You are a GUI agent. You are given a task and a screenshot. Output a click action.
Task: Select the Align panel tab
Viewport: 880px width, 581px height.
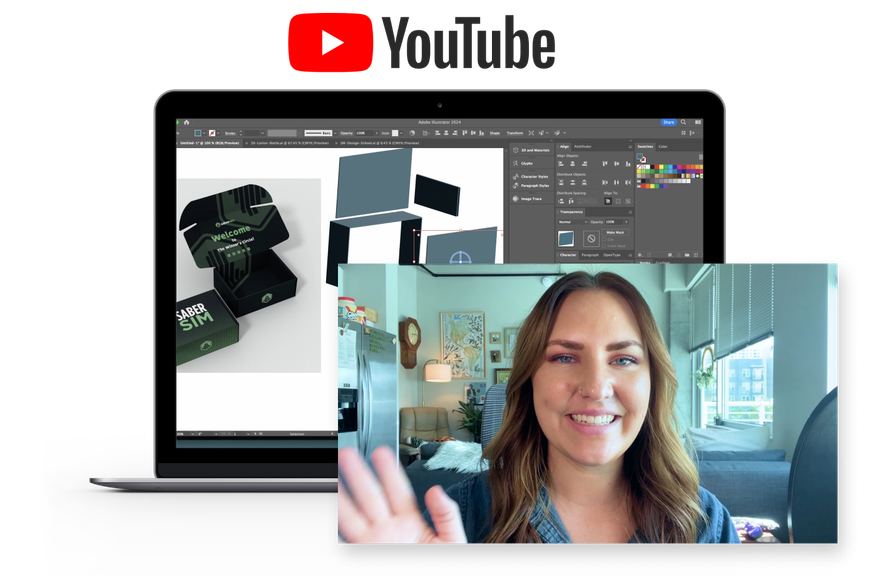pyautogui.click(x=565, y=147)
